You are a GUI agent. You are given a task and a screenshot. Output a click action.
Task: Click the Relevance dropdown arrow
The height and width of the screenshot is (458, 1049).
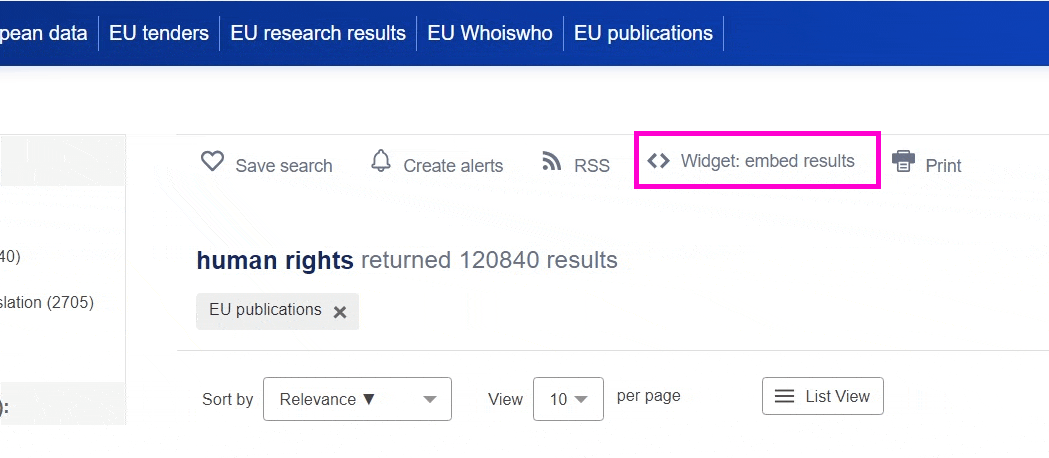430,400
